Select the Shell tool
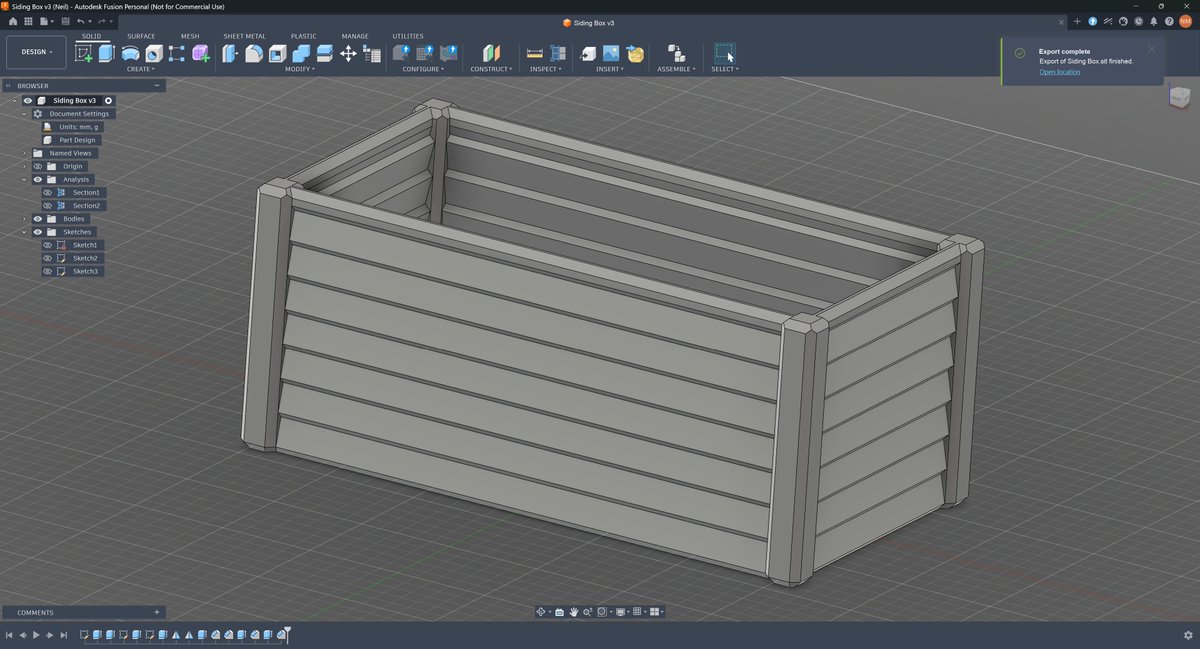 coord(277,54)
